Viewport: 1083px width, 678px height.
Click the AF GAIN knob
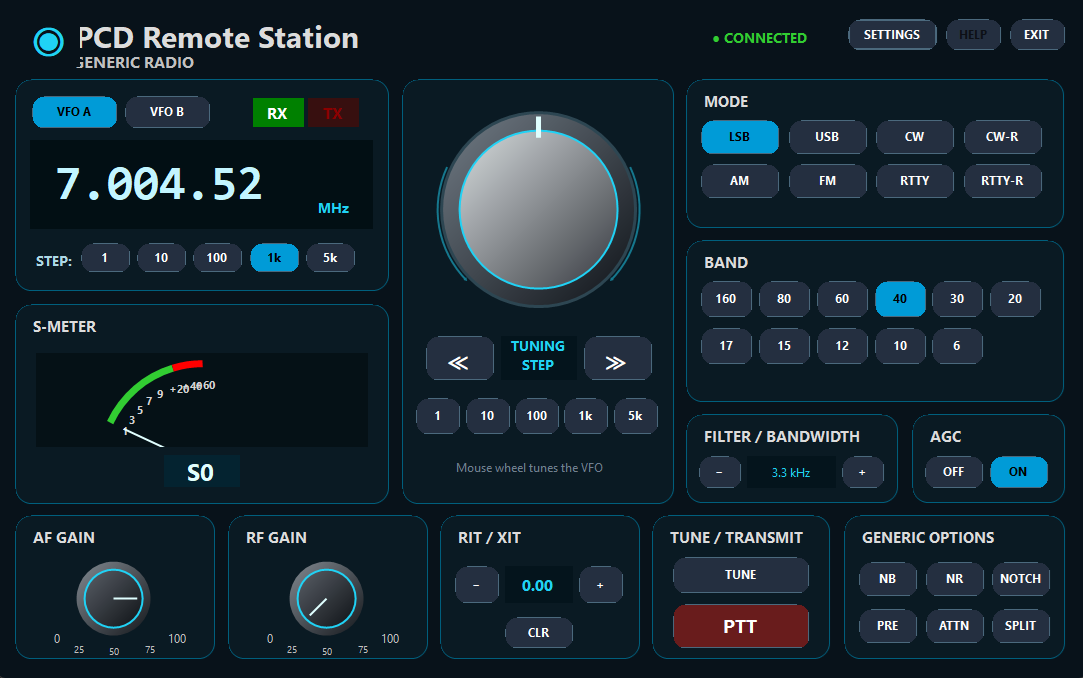(x=113, y=599)
